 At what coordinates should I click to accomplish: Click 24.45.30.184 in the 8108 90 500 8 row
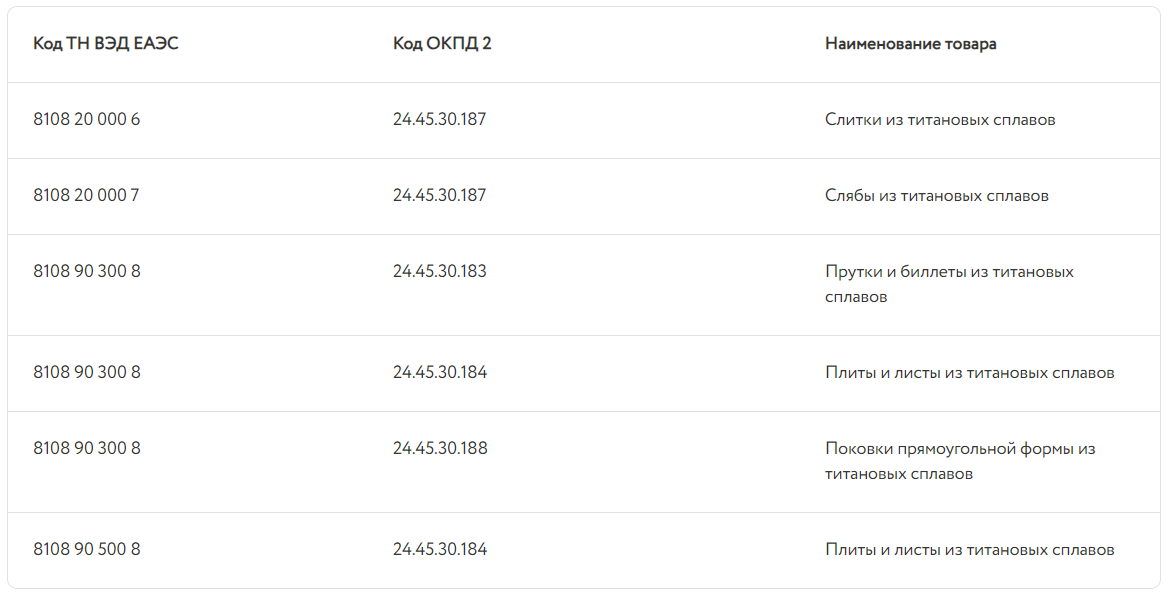(x=440, y=550)
